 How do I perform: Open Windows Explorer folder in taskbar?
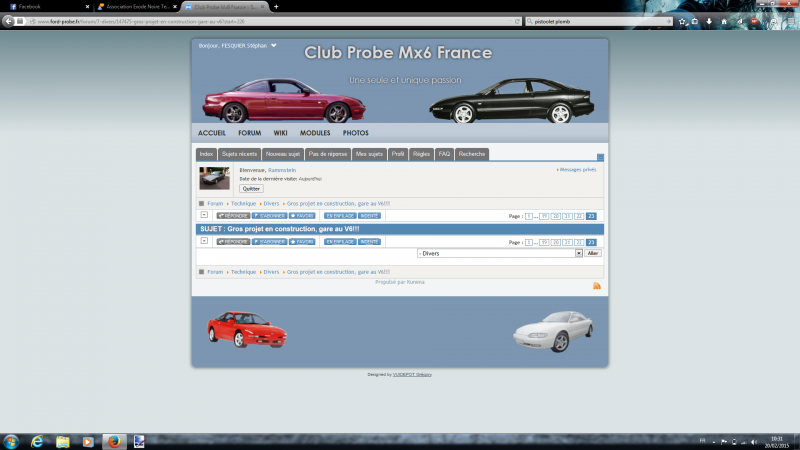pos(63,441)
